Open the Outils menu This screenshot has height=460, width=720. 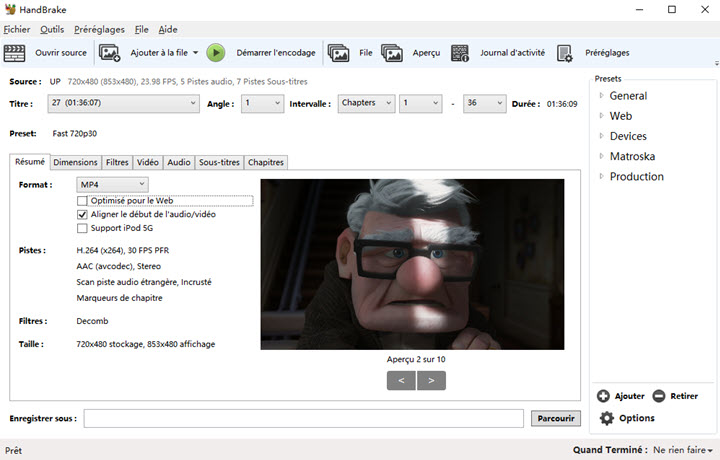pos(52,29)
